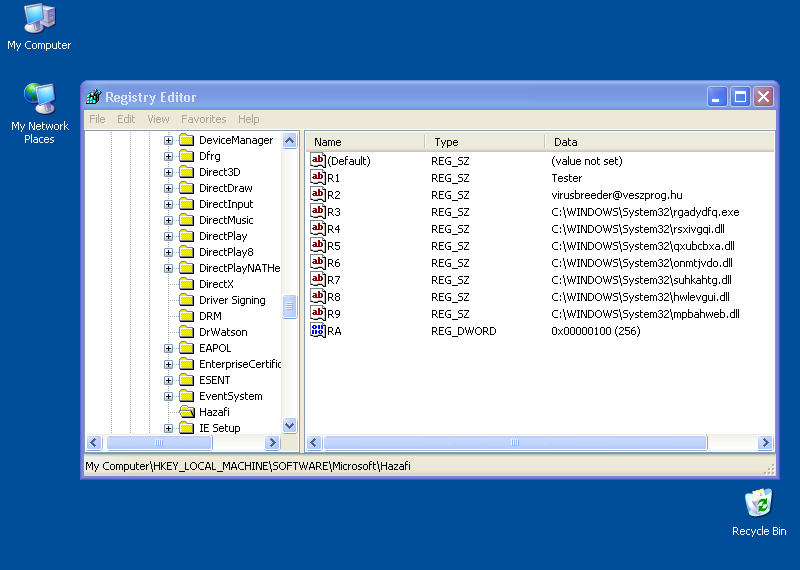The height and width of the screenshot is (570, 800).
Task: Select the (Default) value string icon
Action: [x=317, y=161]
